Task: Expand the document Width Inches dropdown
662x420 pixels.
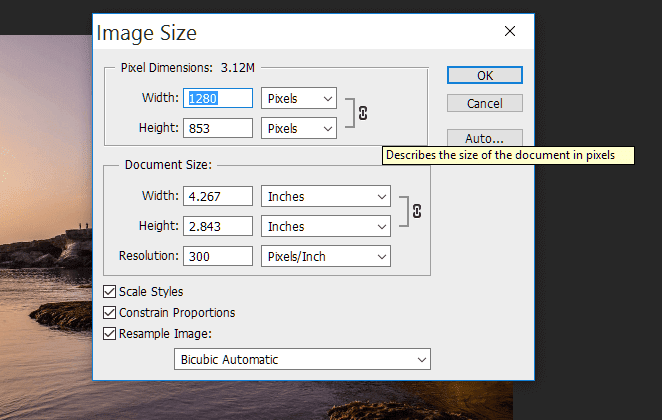Action: click(326, 196)
